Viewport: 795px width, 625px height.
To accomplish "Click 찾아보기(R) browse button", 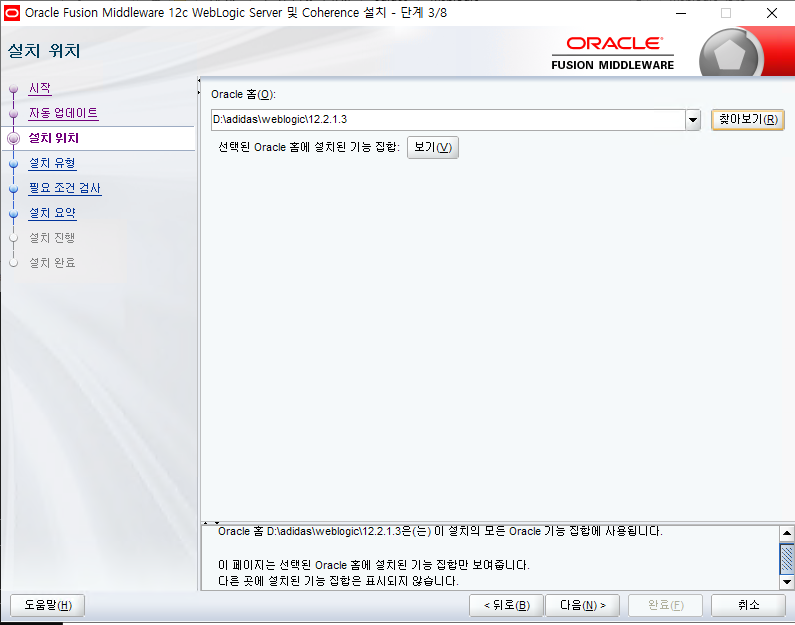I will pyautogui.click(x=748, y=120).
